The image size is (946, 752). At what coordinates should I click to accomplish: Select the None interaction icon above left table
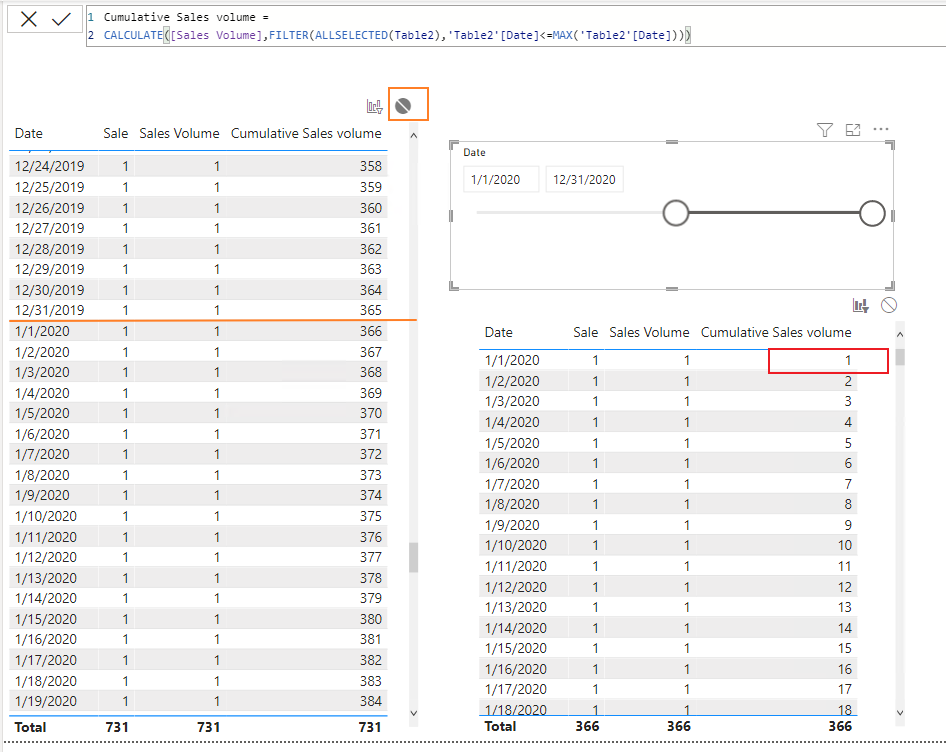pos(403,106)
